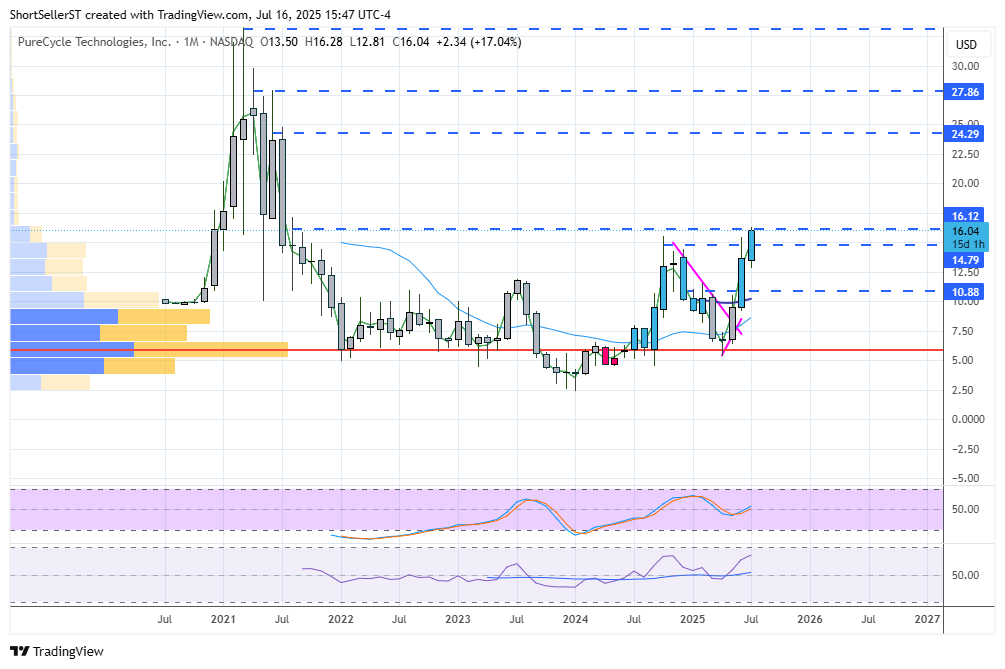
Task: Click the 2026 time axis label
Action: (810, 619)
